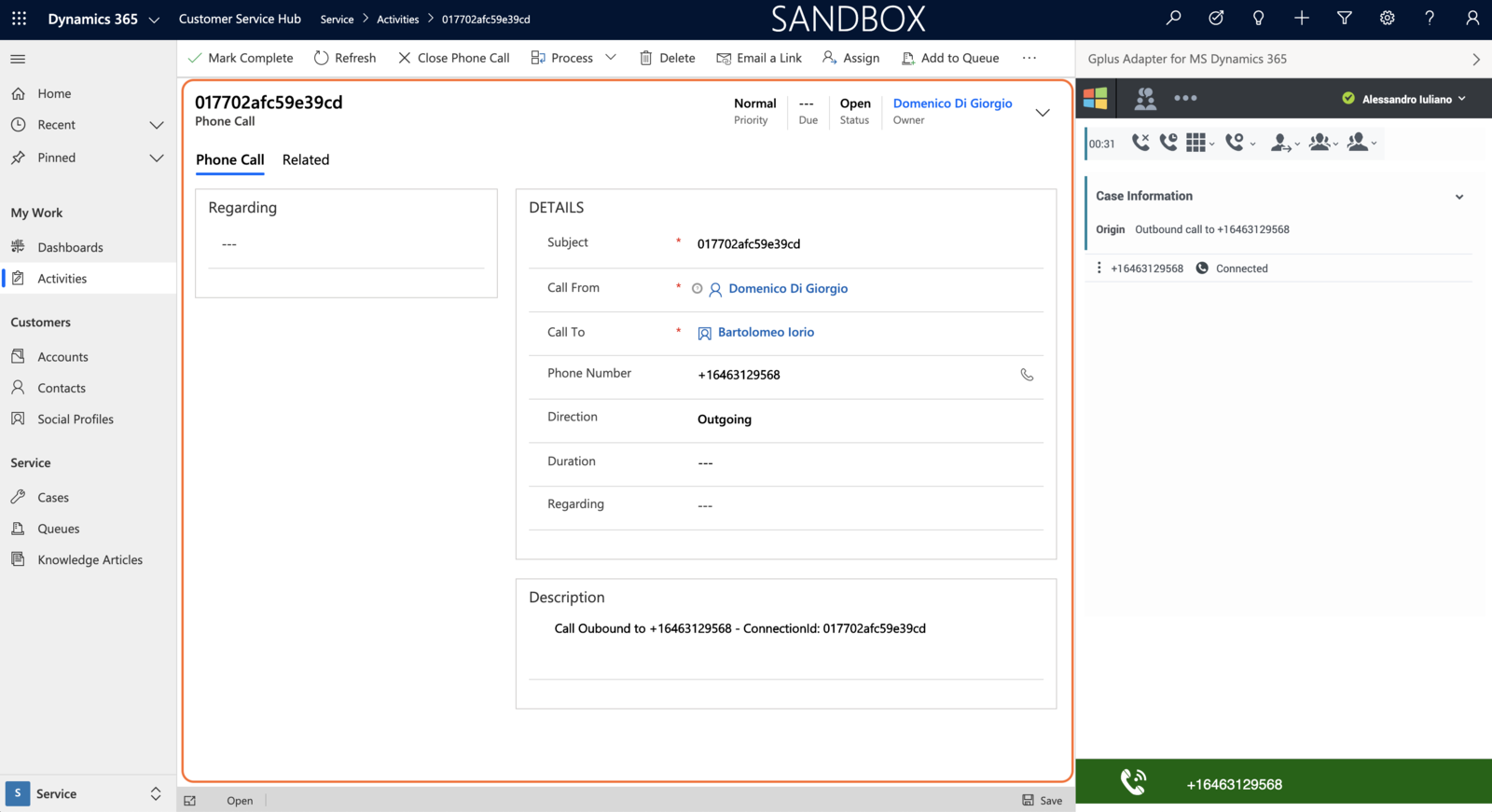Image resolution: width=1492 pixels, height=812 pixels.
Task: Open Knowledge Articles in sidebar
Action: [x=89, y=559]
